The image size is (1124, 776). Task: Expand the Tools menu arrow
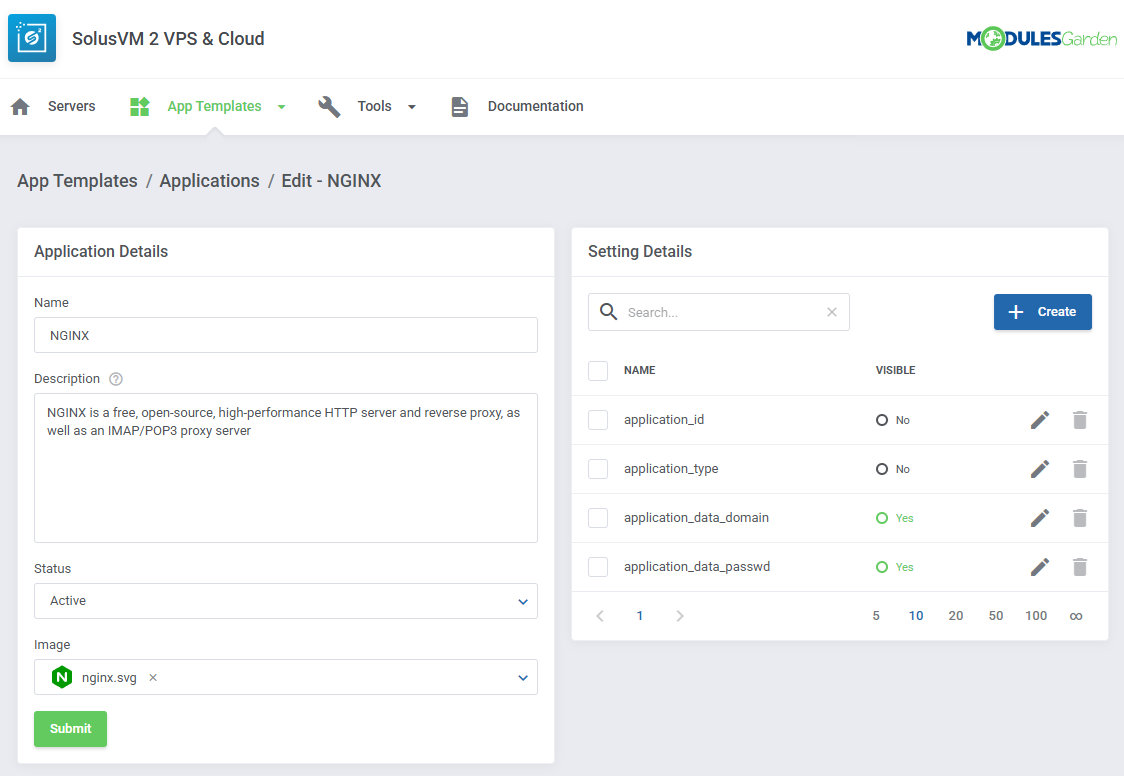click(x=412, y=107)
